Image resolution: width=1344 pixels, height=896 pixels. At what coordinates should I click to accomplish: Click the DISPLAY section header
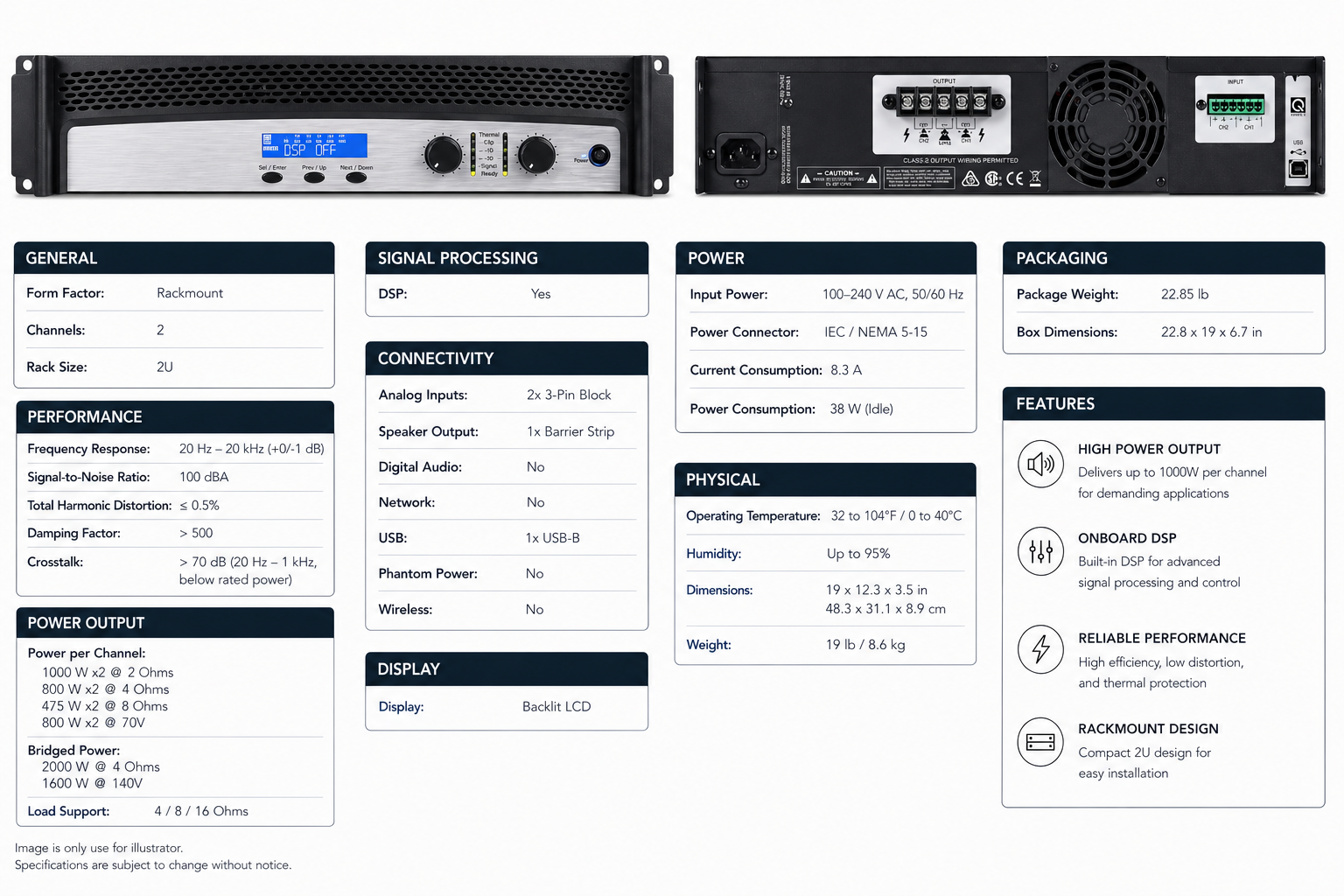507,669
